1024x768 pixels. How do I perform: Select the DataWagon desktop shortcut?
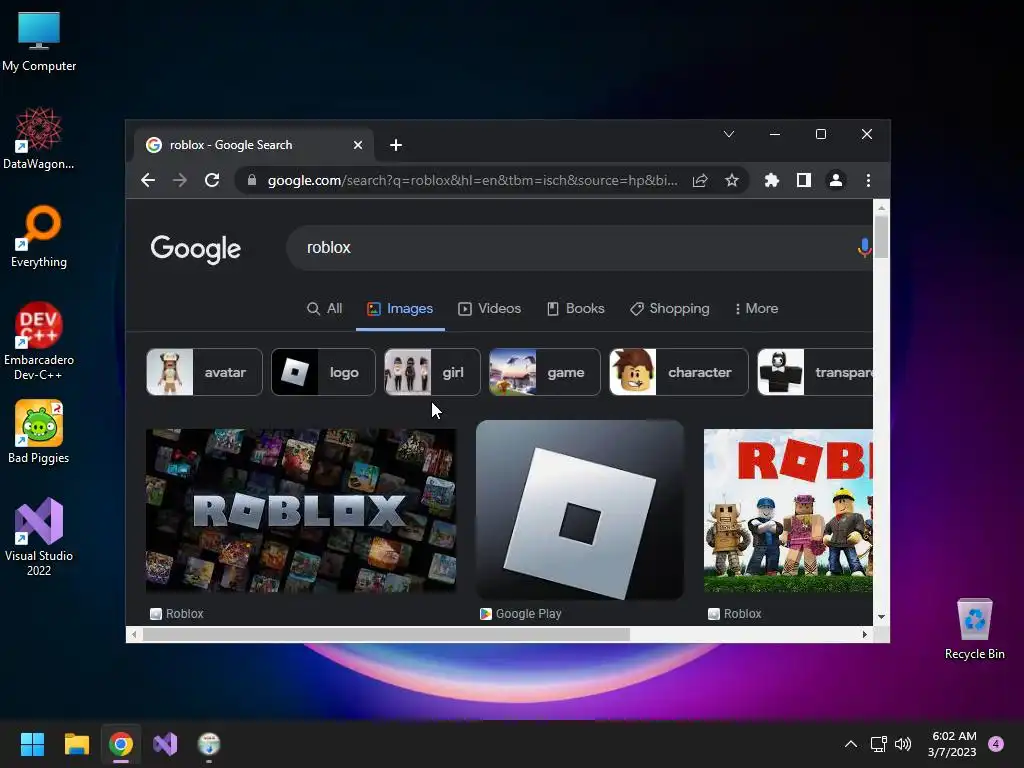click(39, 138)
